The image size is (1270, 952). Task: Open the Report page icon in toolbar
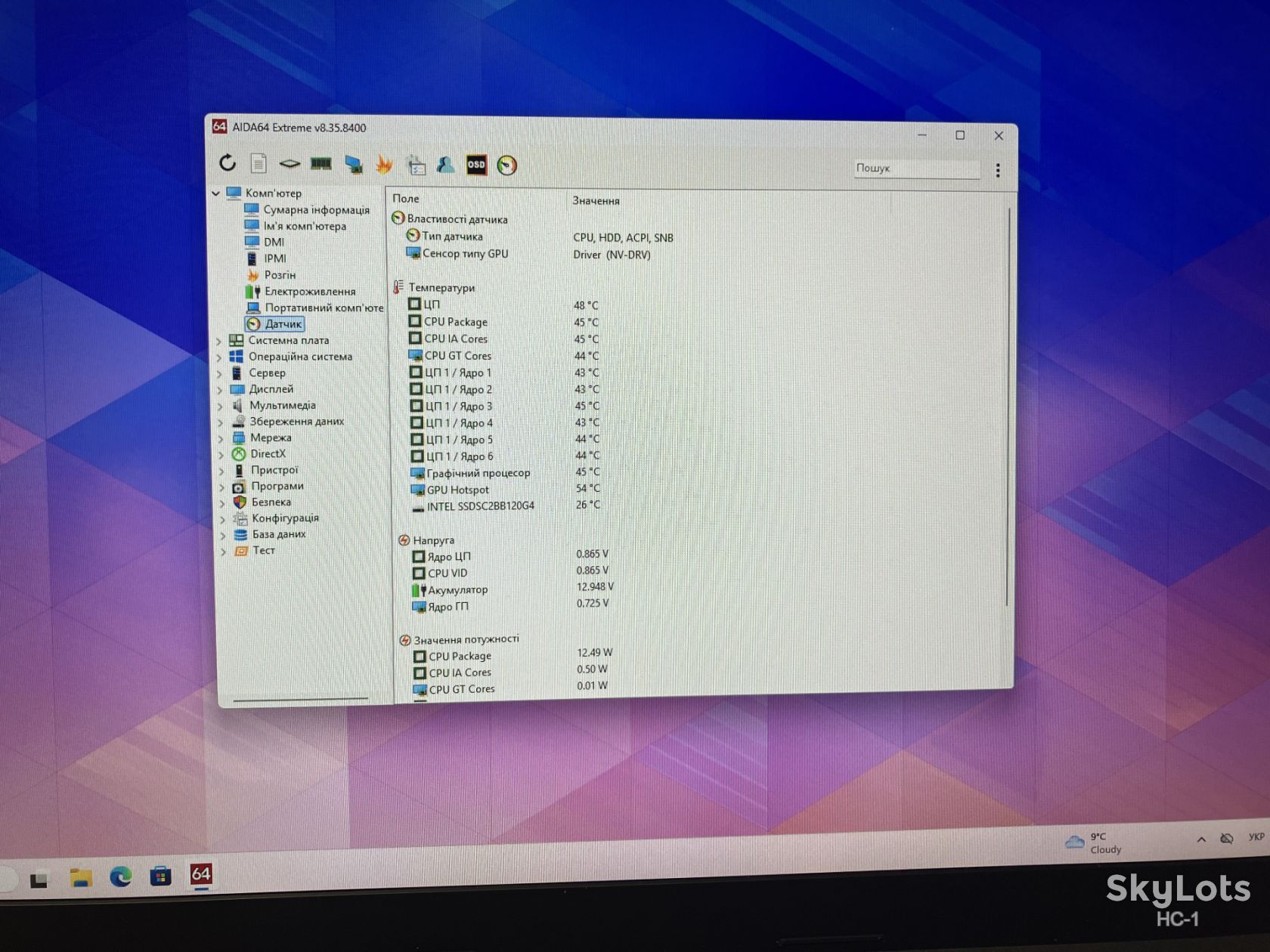click(x=259, y=163)
